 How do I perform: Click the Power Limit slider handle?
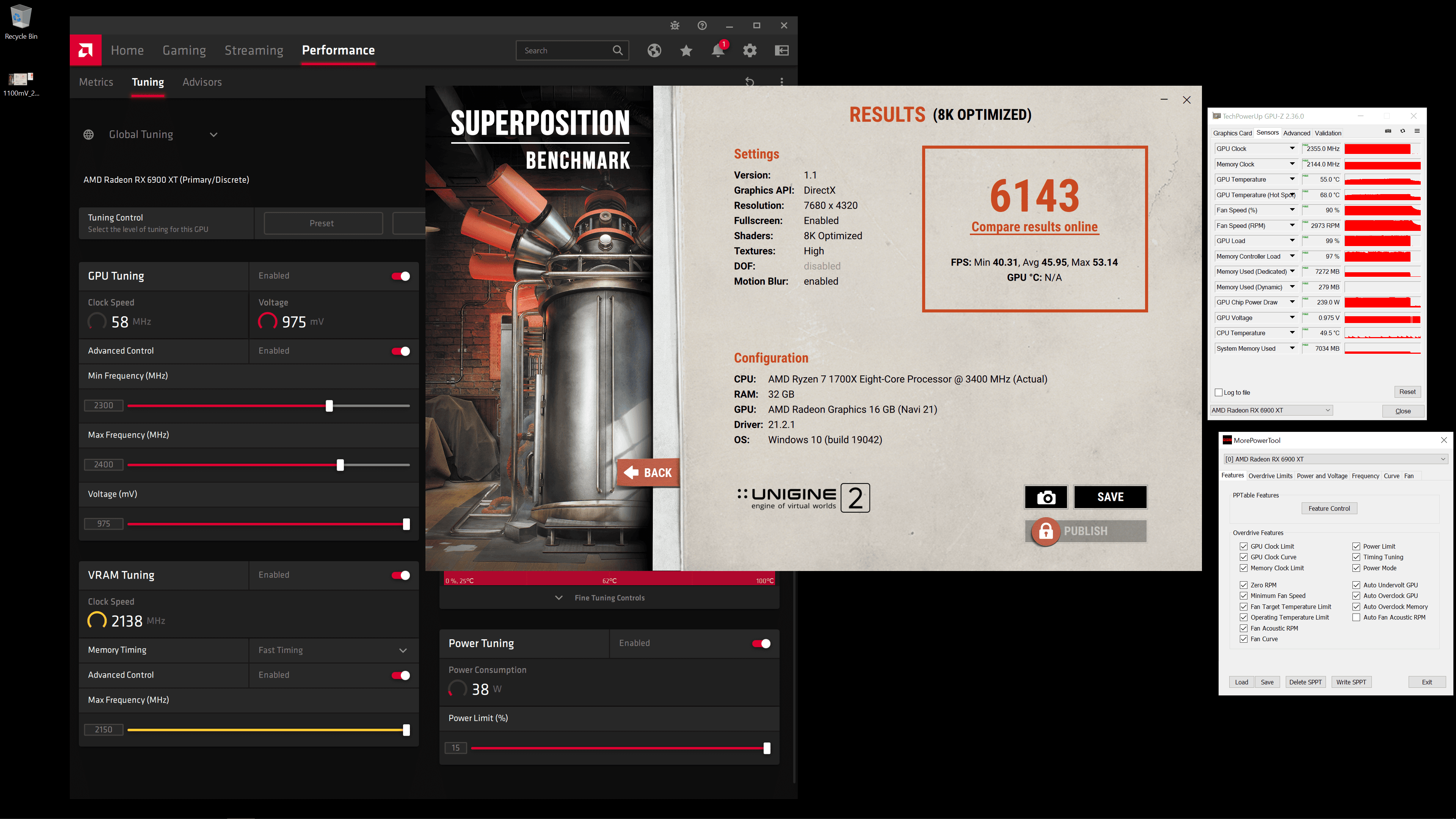click(767, 748)
